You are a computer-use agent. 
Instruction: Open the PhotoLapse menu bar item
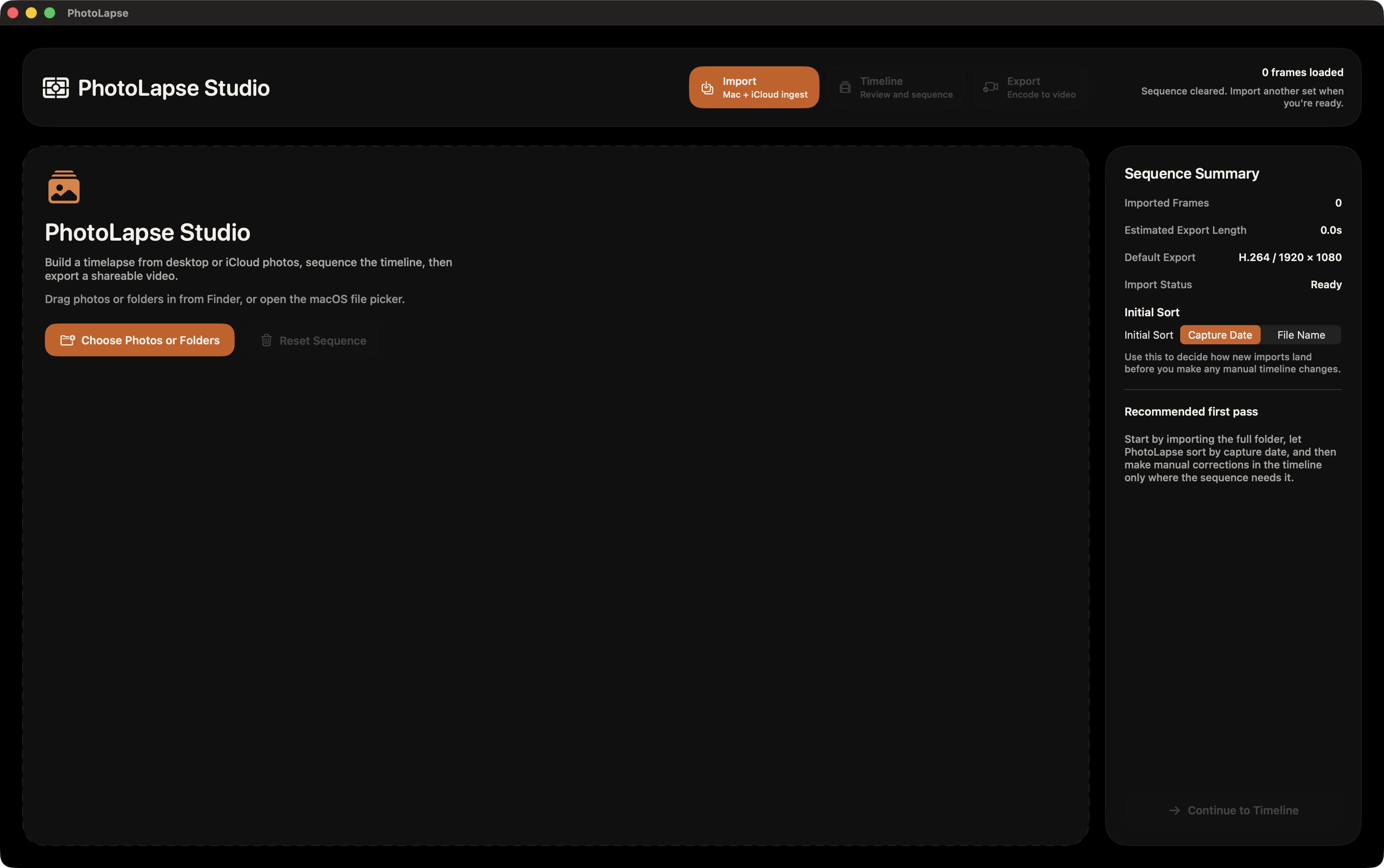pyautogui.click(x=97, y=13)
